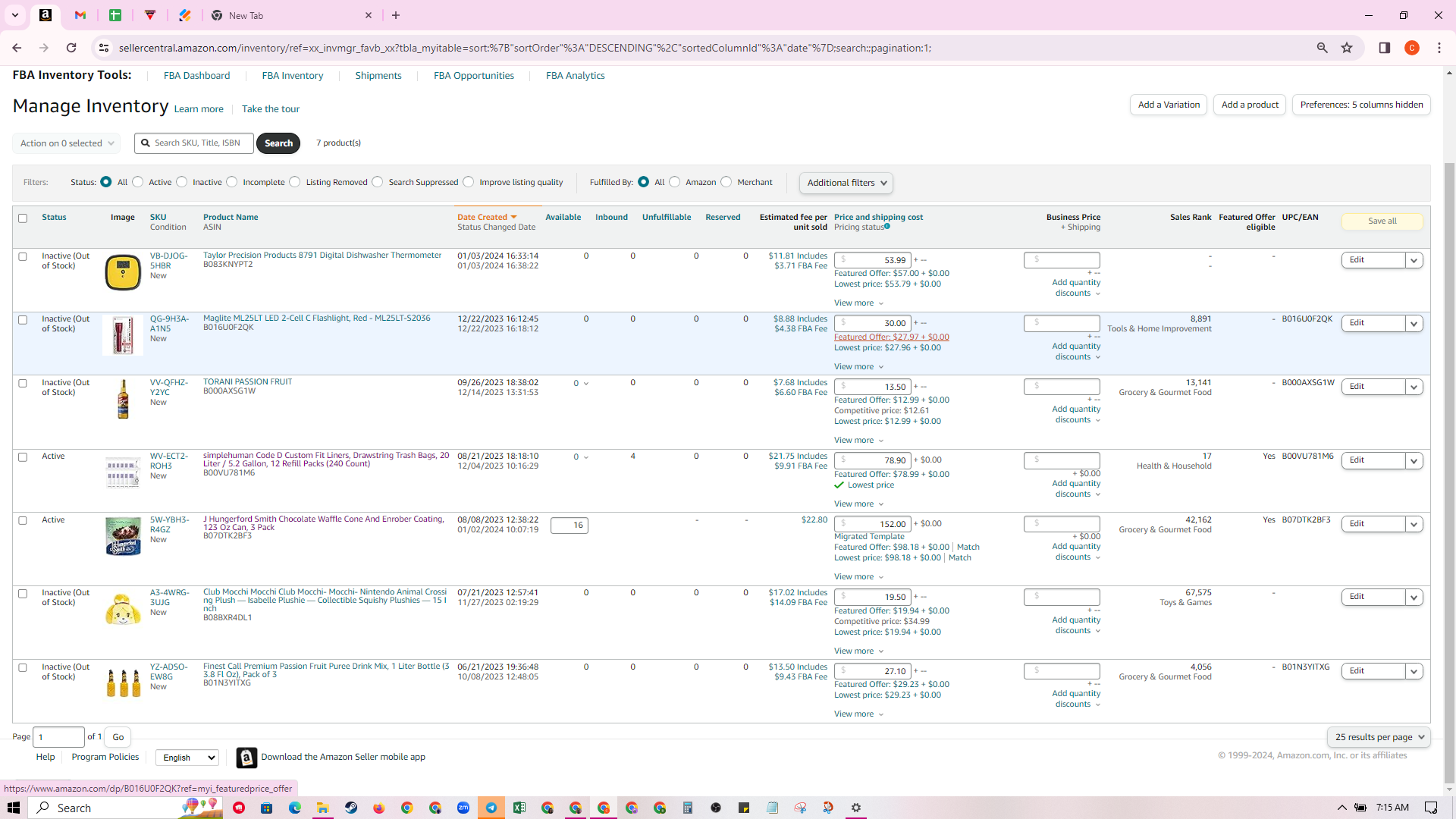Screen dimensions: 1456x819
Task: Open the Windows notification center icon
Action: 1431,808
